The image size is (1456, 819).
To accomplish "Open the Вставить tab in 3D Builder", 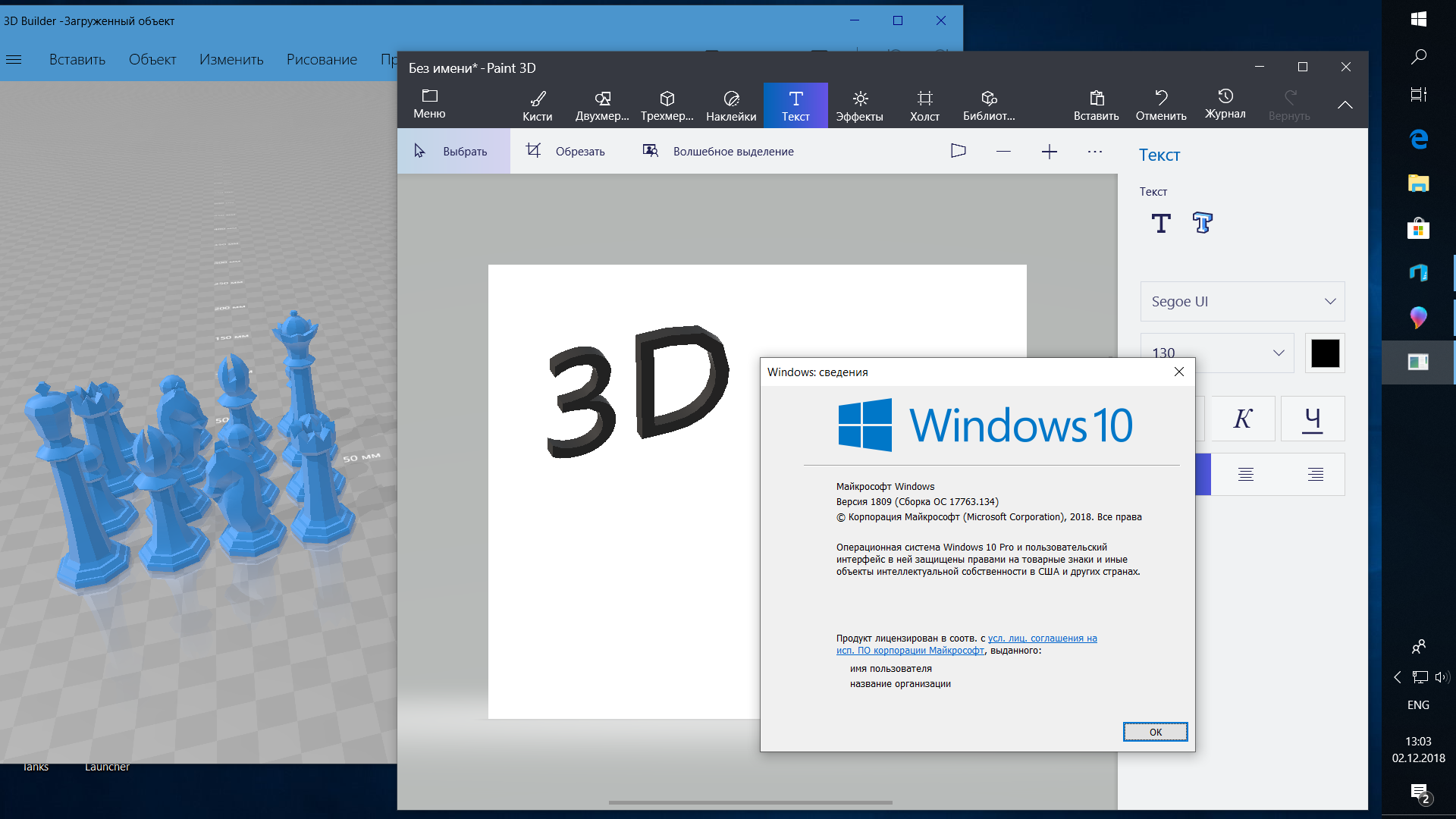I will (x=77, y=59).
